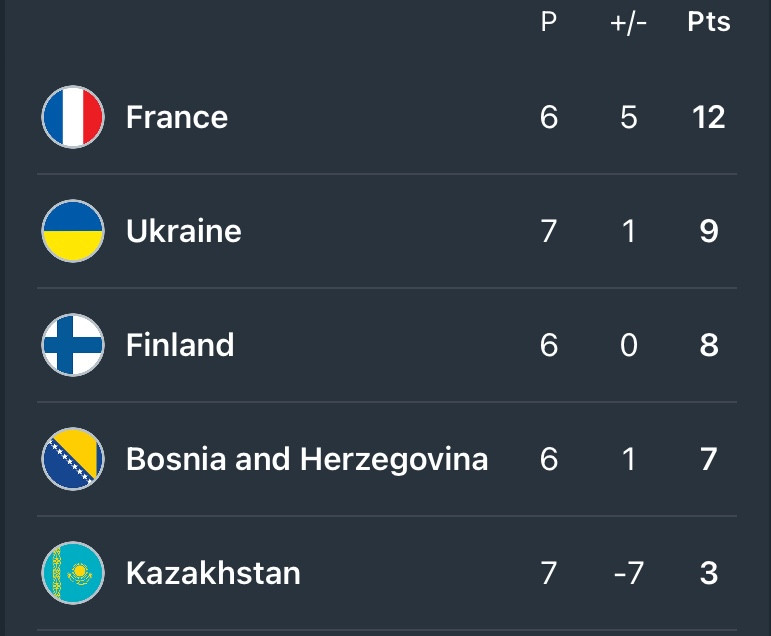
Task: Tap the Kazakhstan flag icon
Action: pyautogui.click(x=73, y=573)
